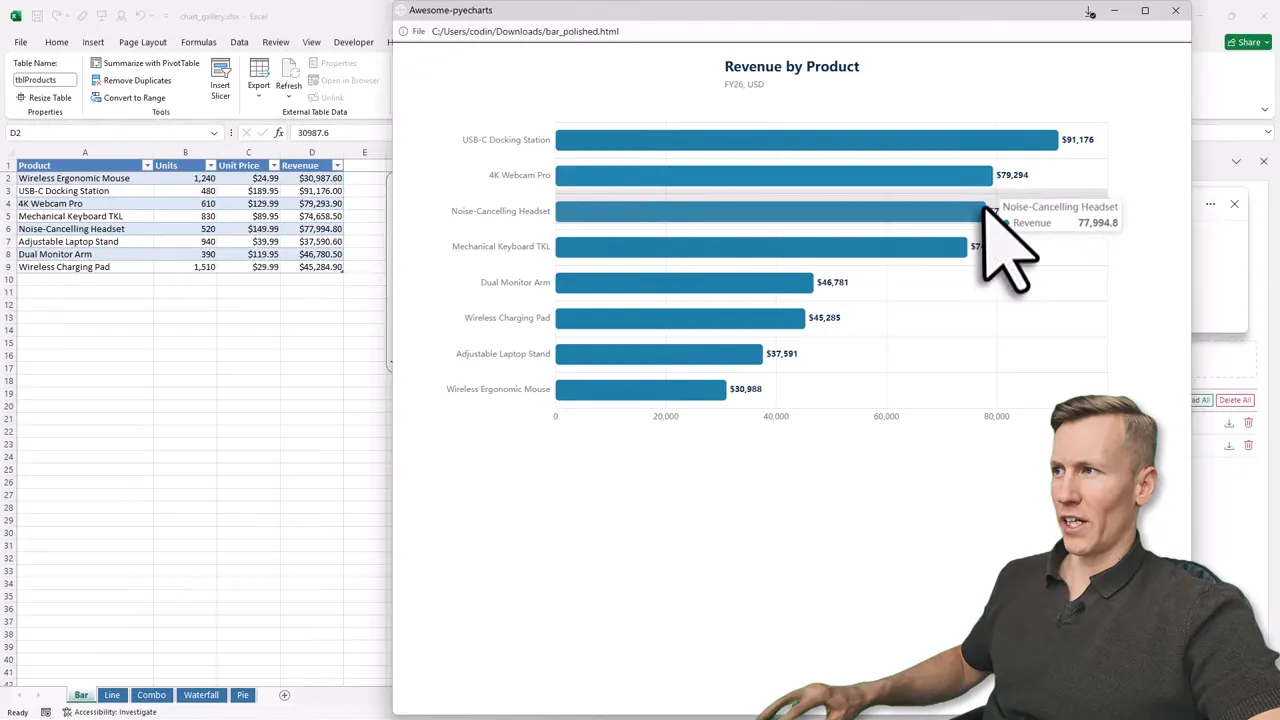
Task: Click the formula bar showing 30987.6
Action: pyautogui.click(x=340, y=133)
